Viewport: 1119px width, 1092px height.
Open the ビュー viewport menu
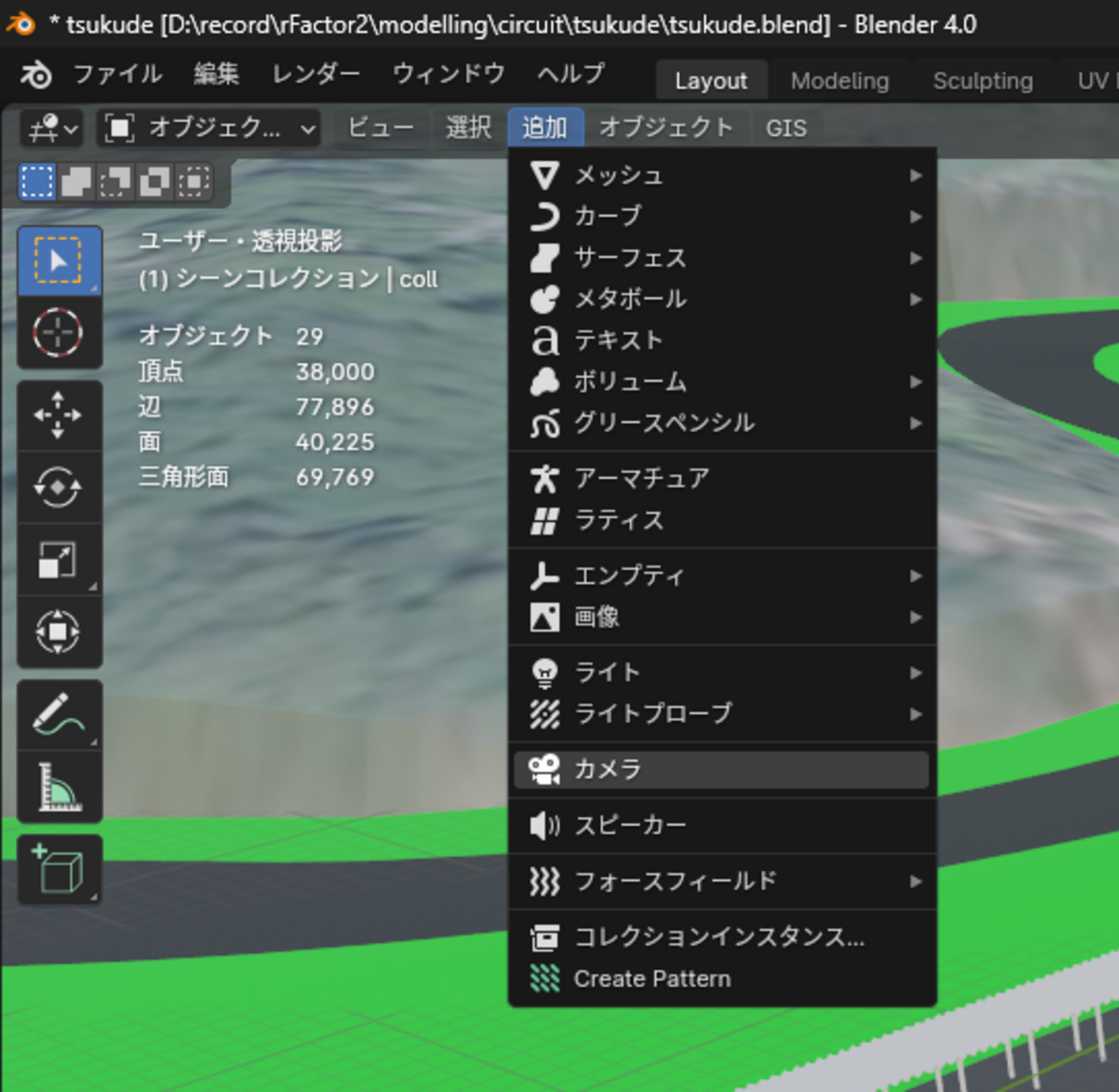point(380,128)
